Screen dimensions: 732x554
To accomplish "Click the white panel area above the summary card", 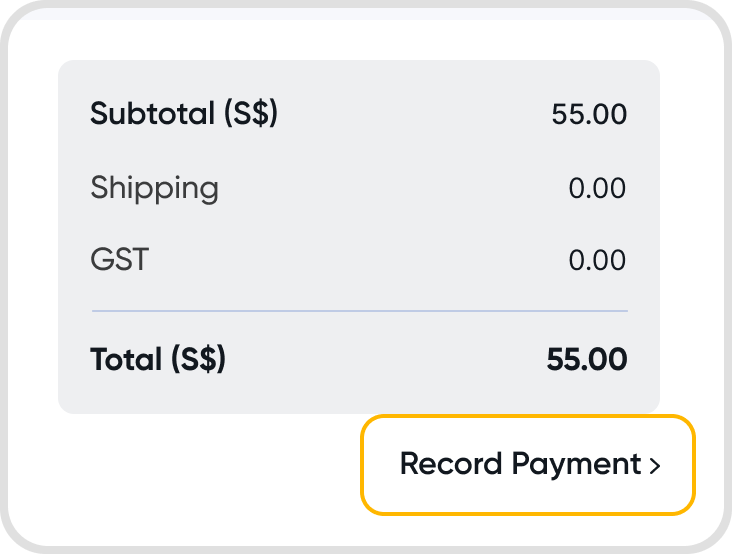I will click(359, 40).
